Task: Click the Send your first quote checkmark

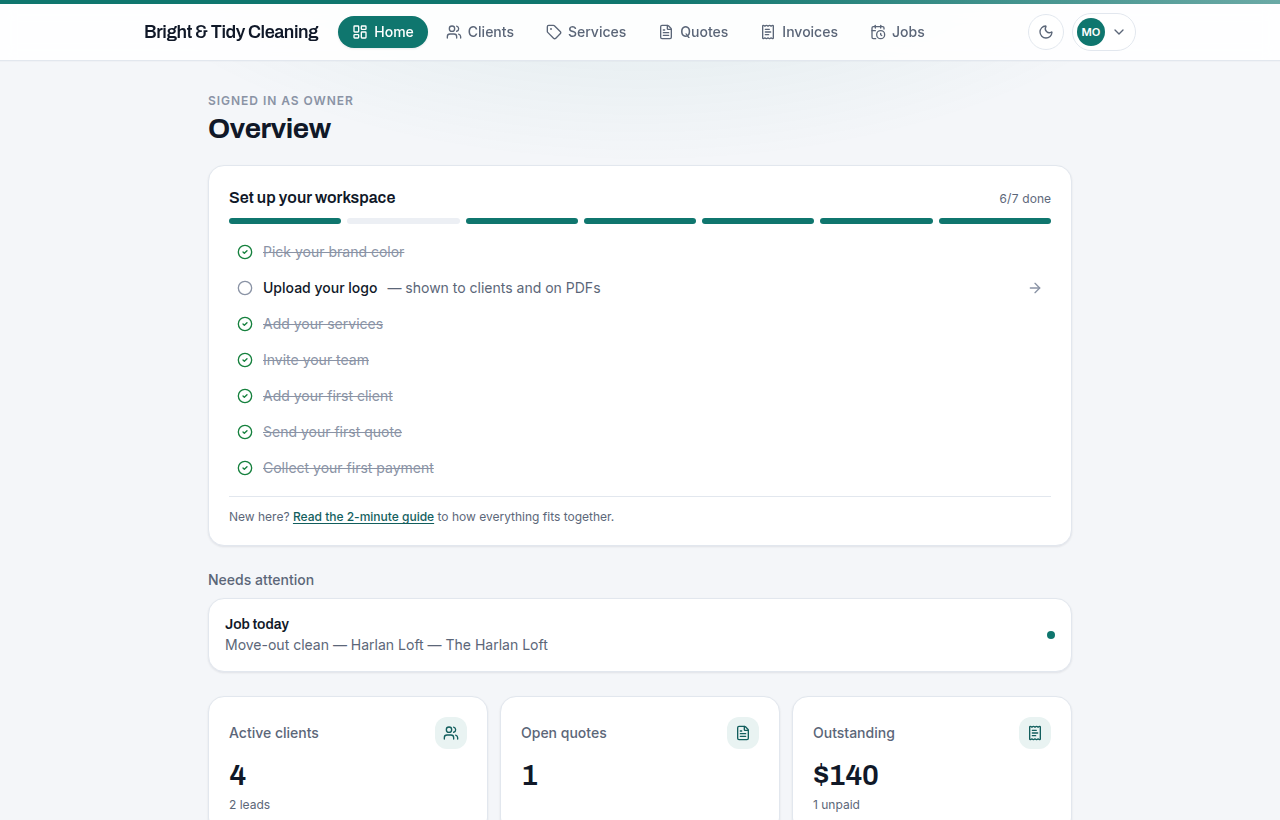Action: click(x=245, y=432)
